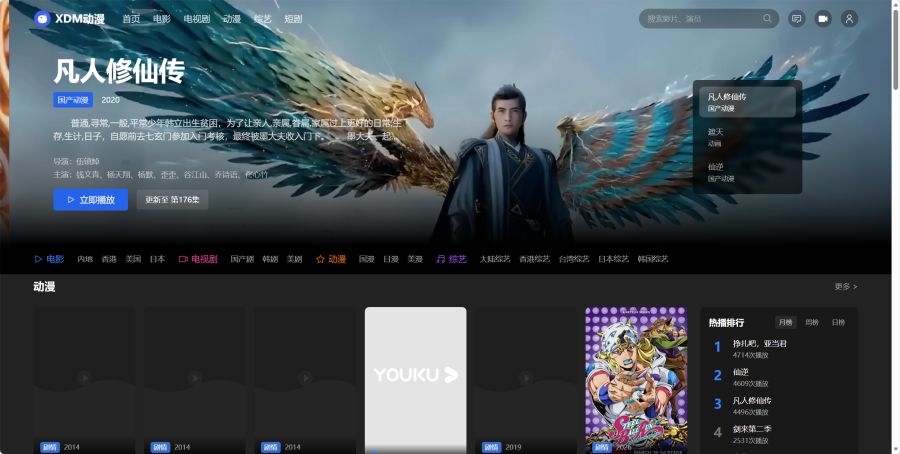Open 电视剧 in the top navigation
The height and width of the screenshot is (454, 900).
click(x=197, y=19)
